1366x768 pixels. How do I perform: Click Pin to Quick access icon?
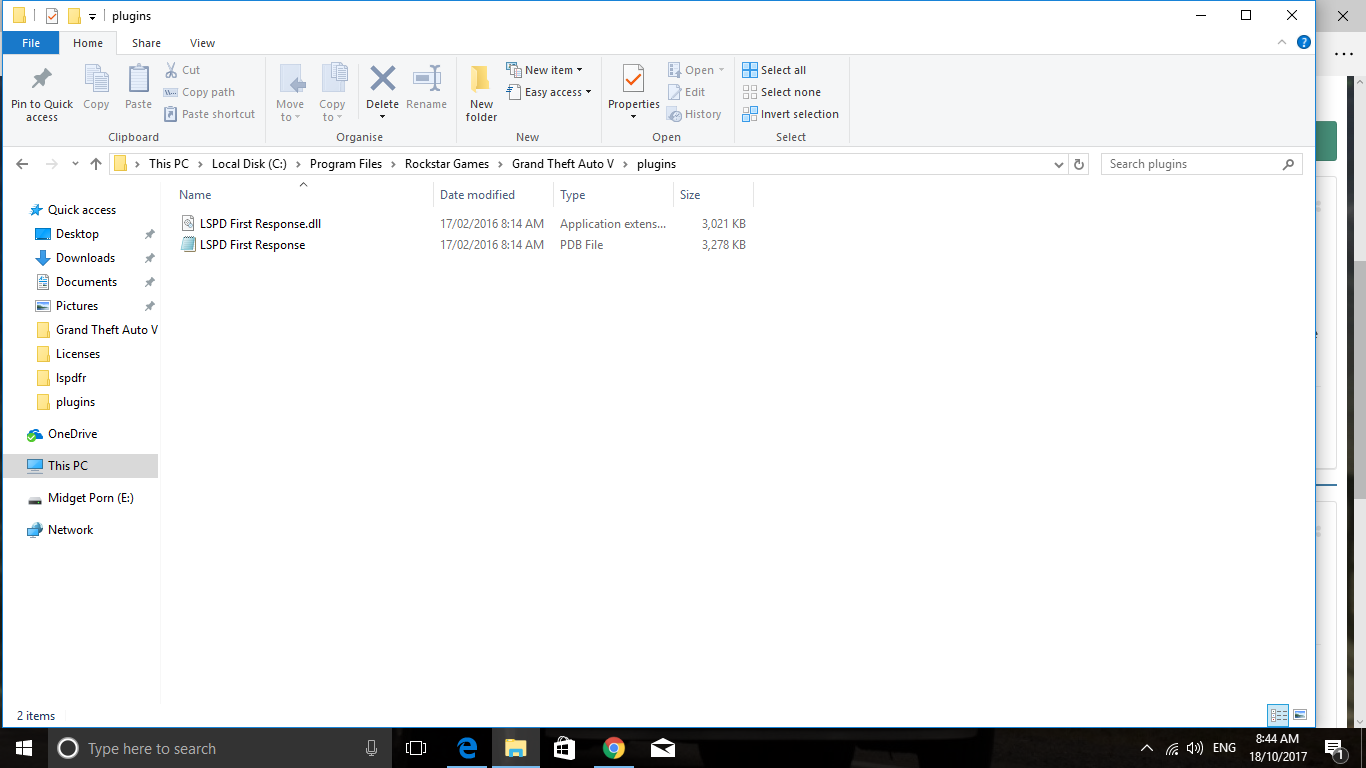coord(42,79)
